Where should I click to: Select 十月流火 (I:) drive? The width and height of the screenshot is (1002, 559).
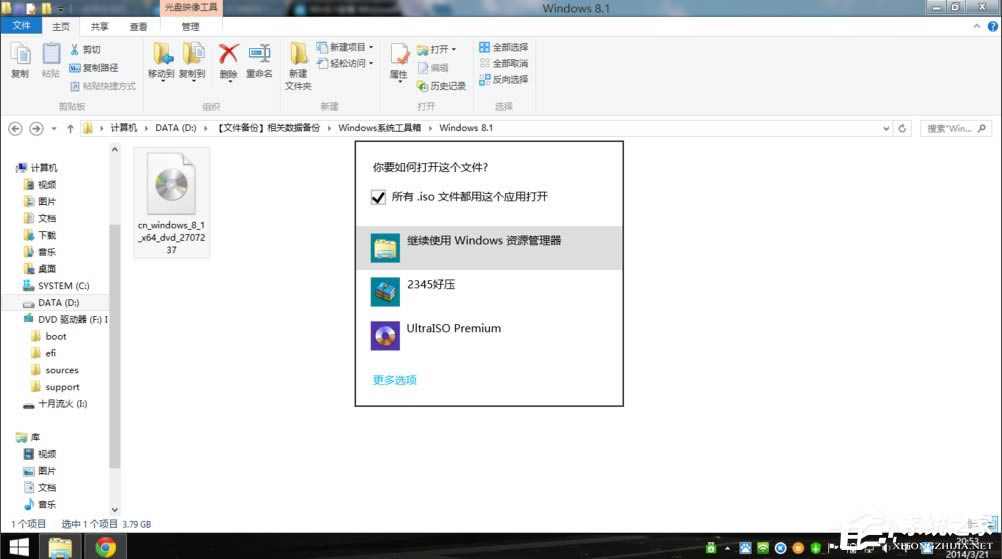(x=56, y=404)
